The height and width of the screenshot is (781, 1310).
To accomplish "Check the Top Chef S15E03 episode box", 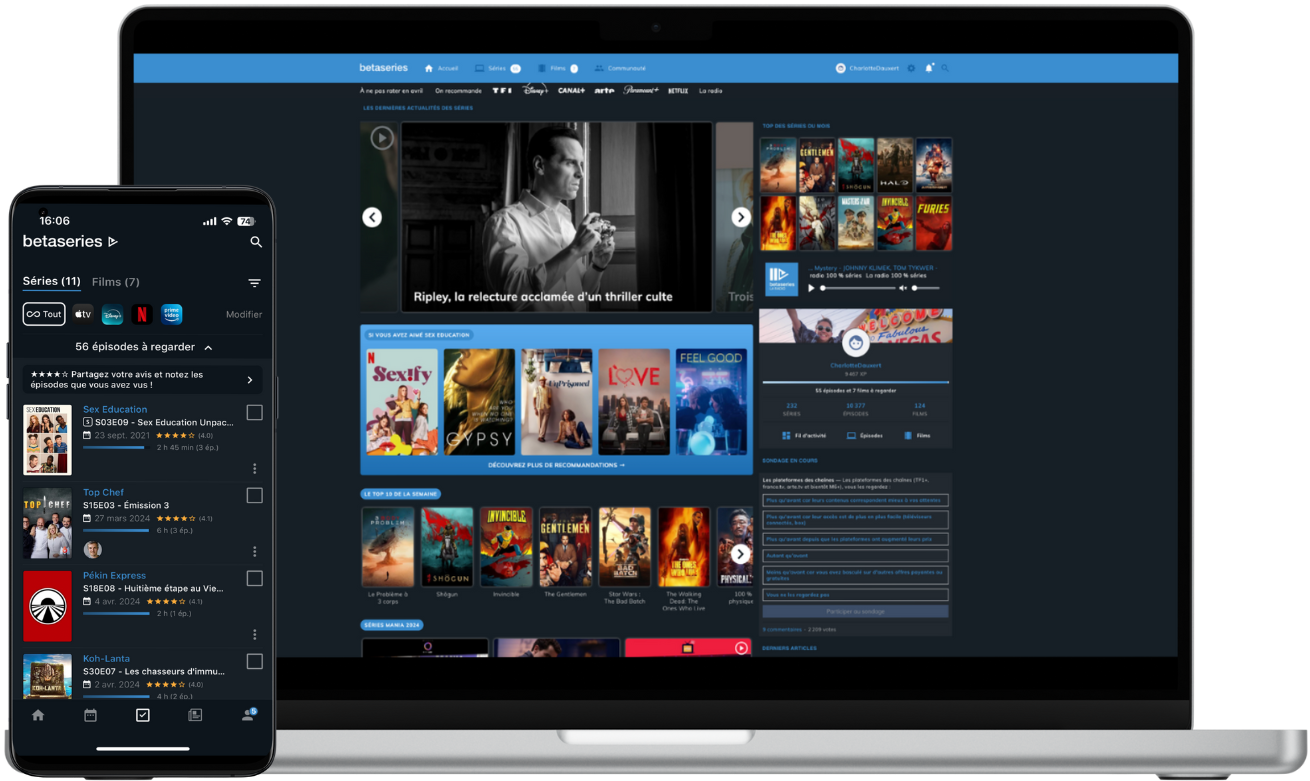I will [254, 496].
